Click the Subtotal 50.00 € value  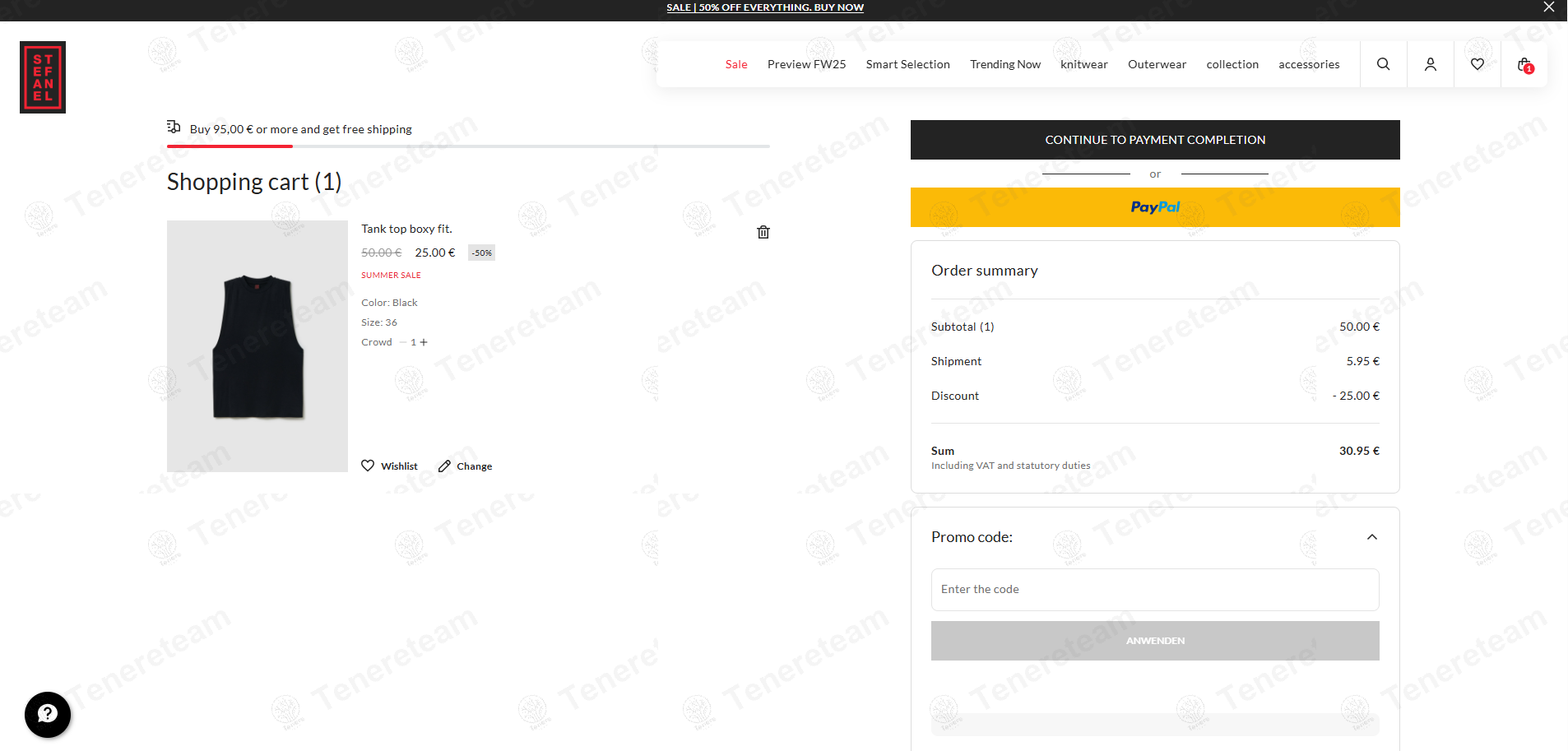point(1359,327)
